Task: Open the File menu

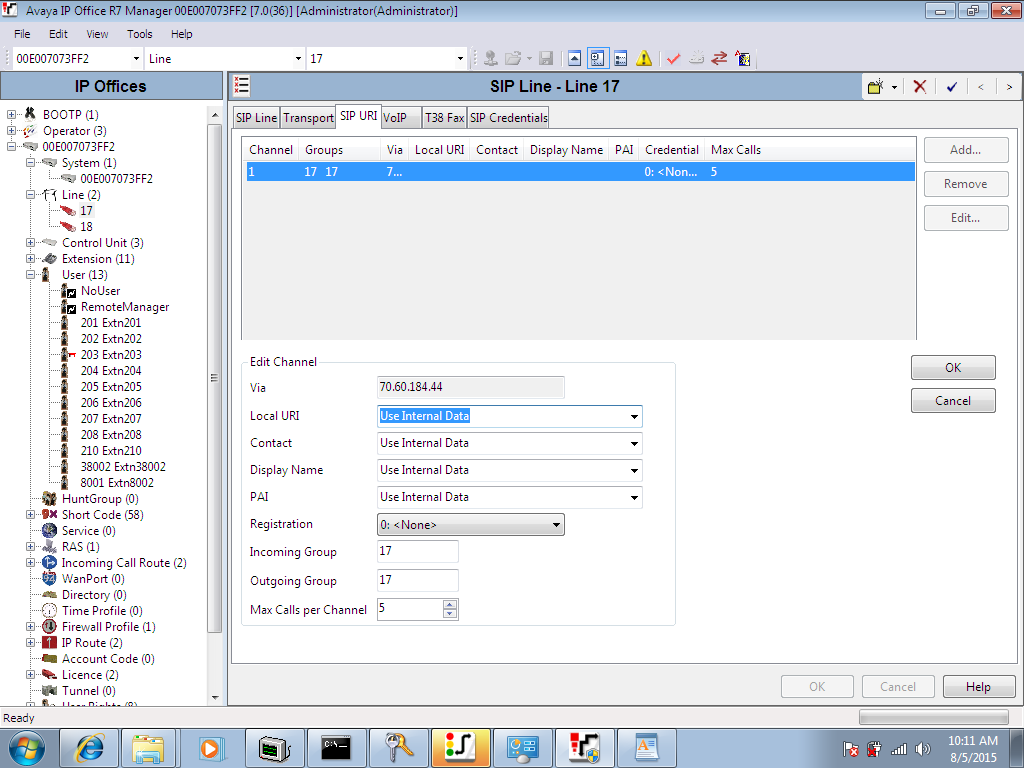Action: [x=22, y=34]
